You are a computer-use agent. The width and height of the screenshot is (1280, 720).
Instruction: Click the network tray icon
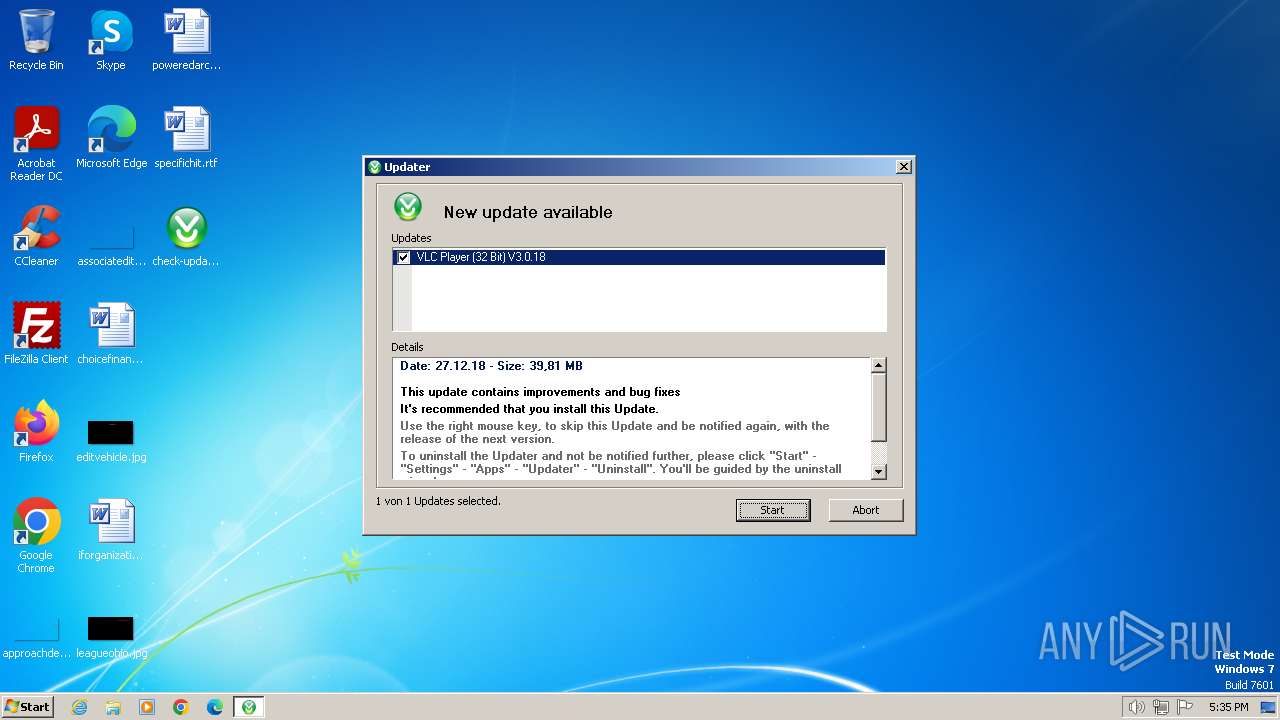tap(1161, 707)
